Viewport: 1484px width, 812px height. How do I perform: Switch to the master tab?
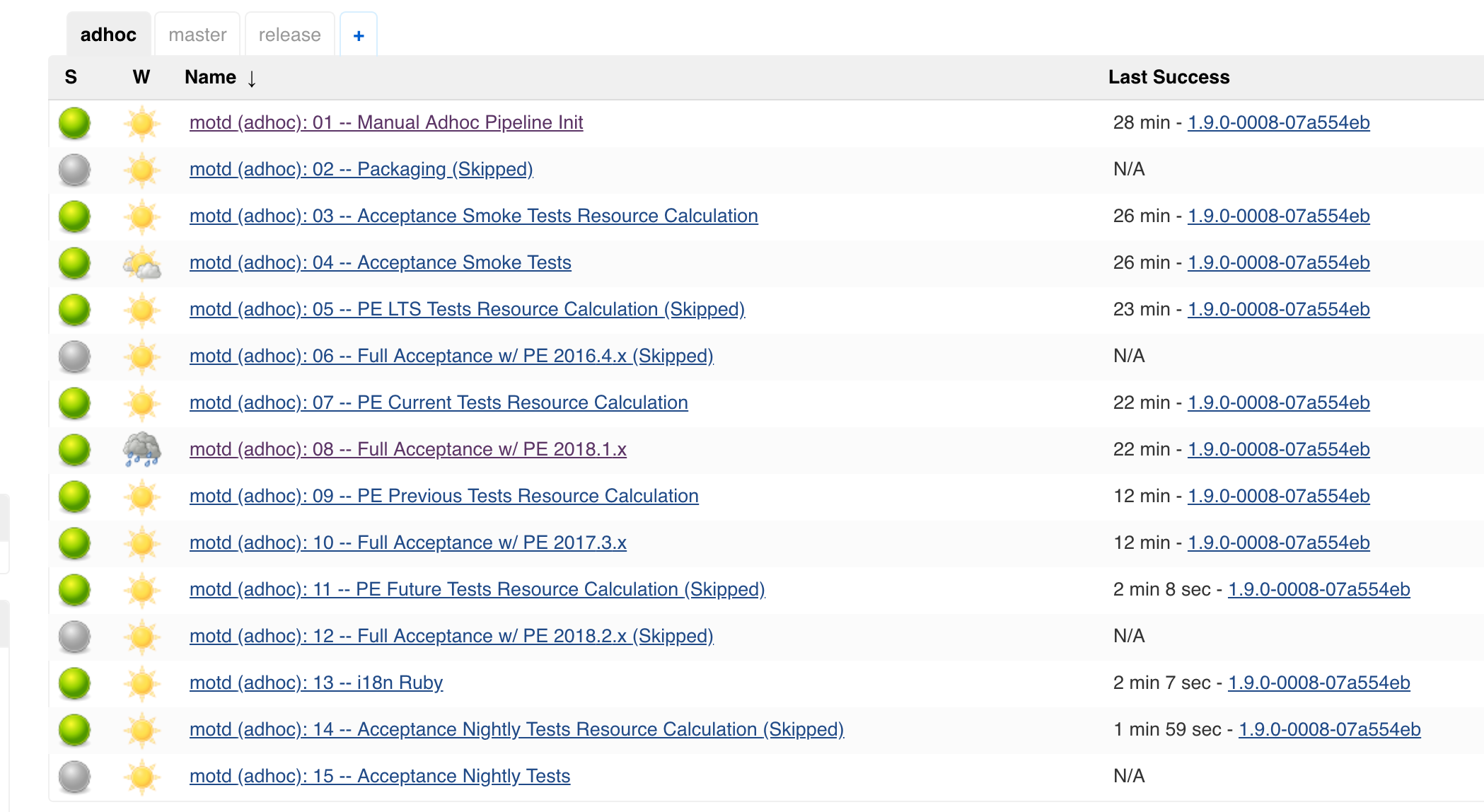(x=197, y=35)
